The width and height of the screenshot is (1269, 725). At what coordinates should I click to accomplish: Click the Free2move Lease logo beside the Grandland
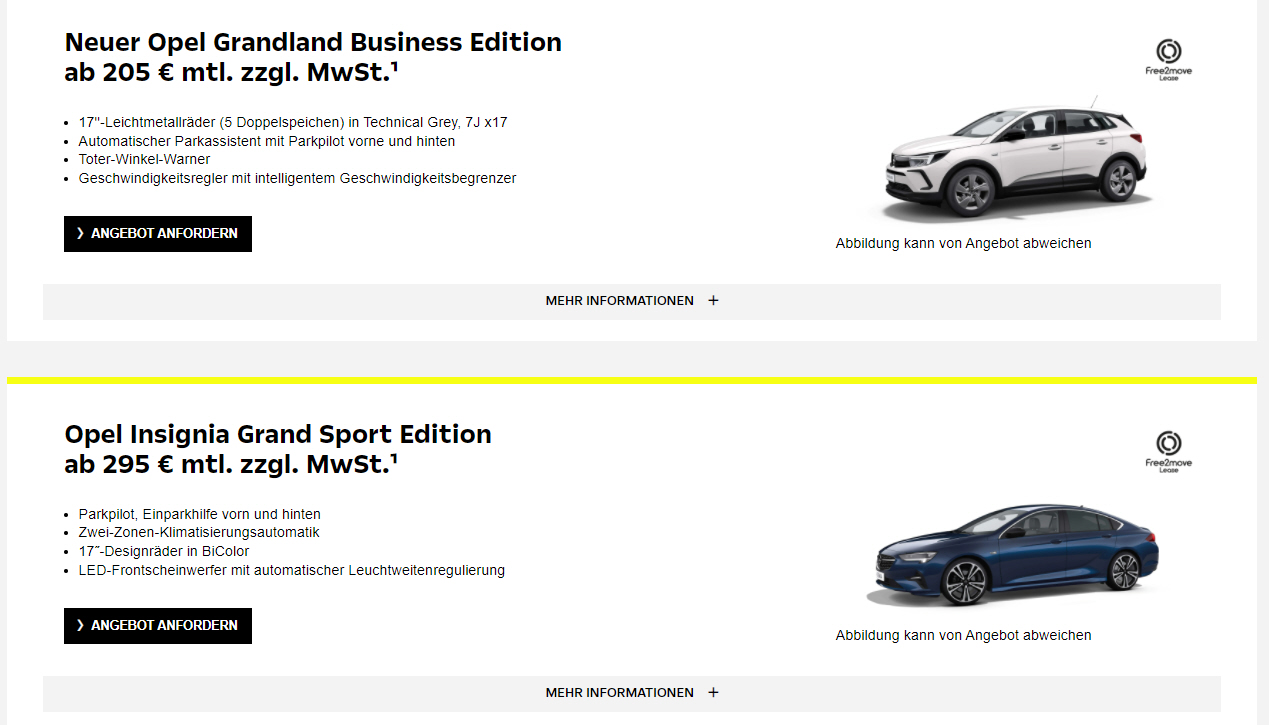tap(1168, 59)
